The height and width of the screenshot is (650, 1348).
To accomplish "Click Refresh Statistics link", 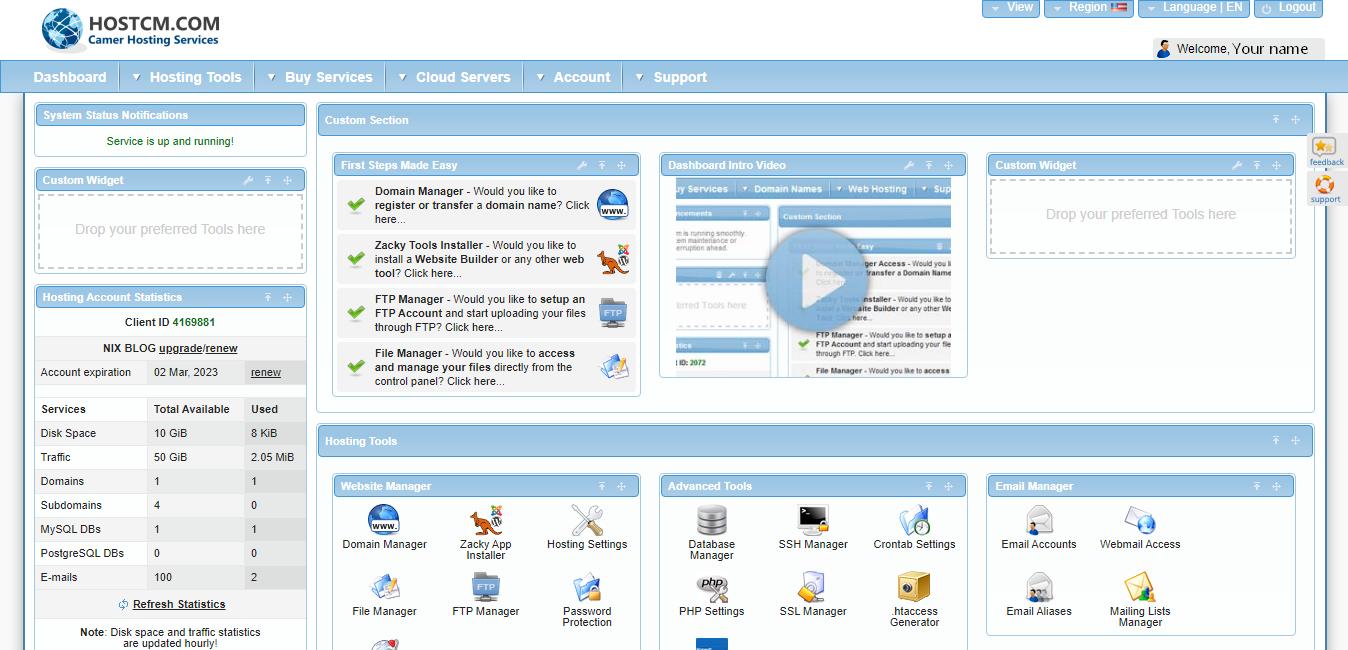I will click(x=179, y=604).
